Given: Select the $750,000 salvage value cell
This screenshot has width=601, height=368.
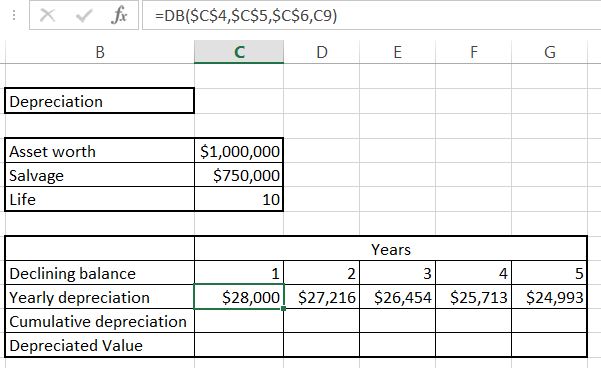Looking at the screenshot, I should [239, 175].
